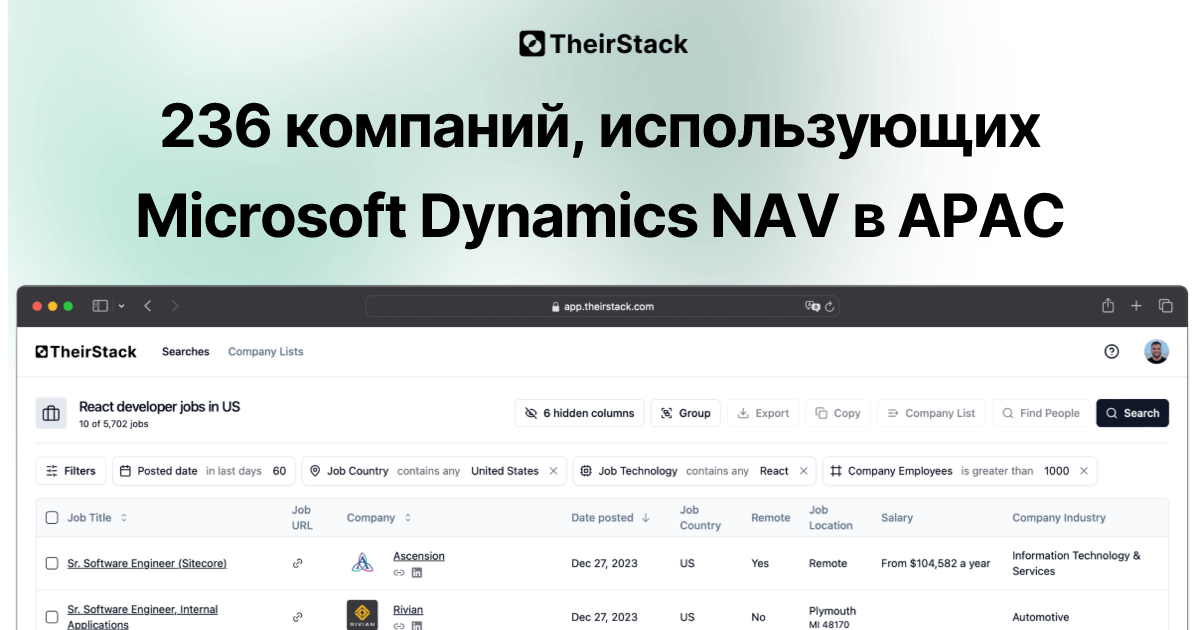Screen dimensions: 1200x630
Task: Click Information Technology & Services industry cell
Action: (x=1076, y=563)
